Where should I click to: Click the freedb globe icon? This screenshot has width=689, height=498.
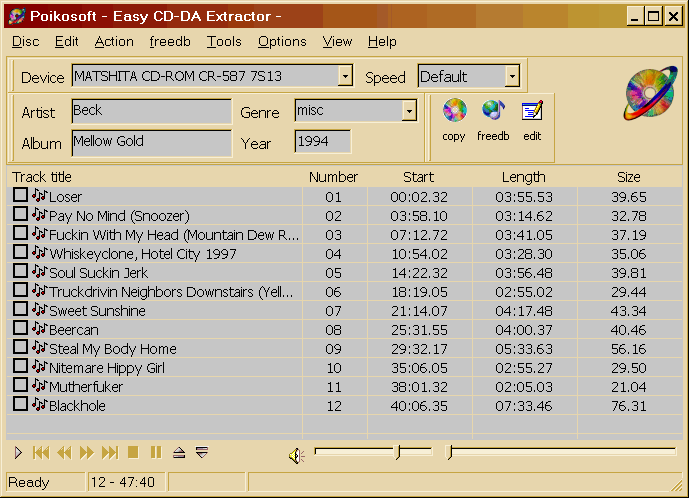tap(493, 110)
